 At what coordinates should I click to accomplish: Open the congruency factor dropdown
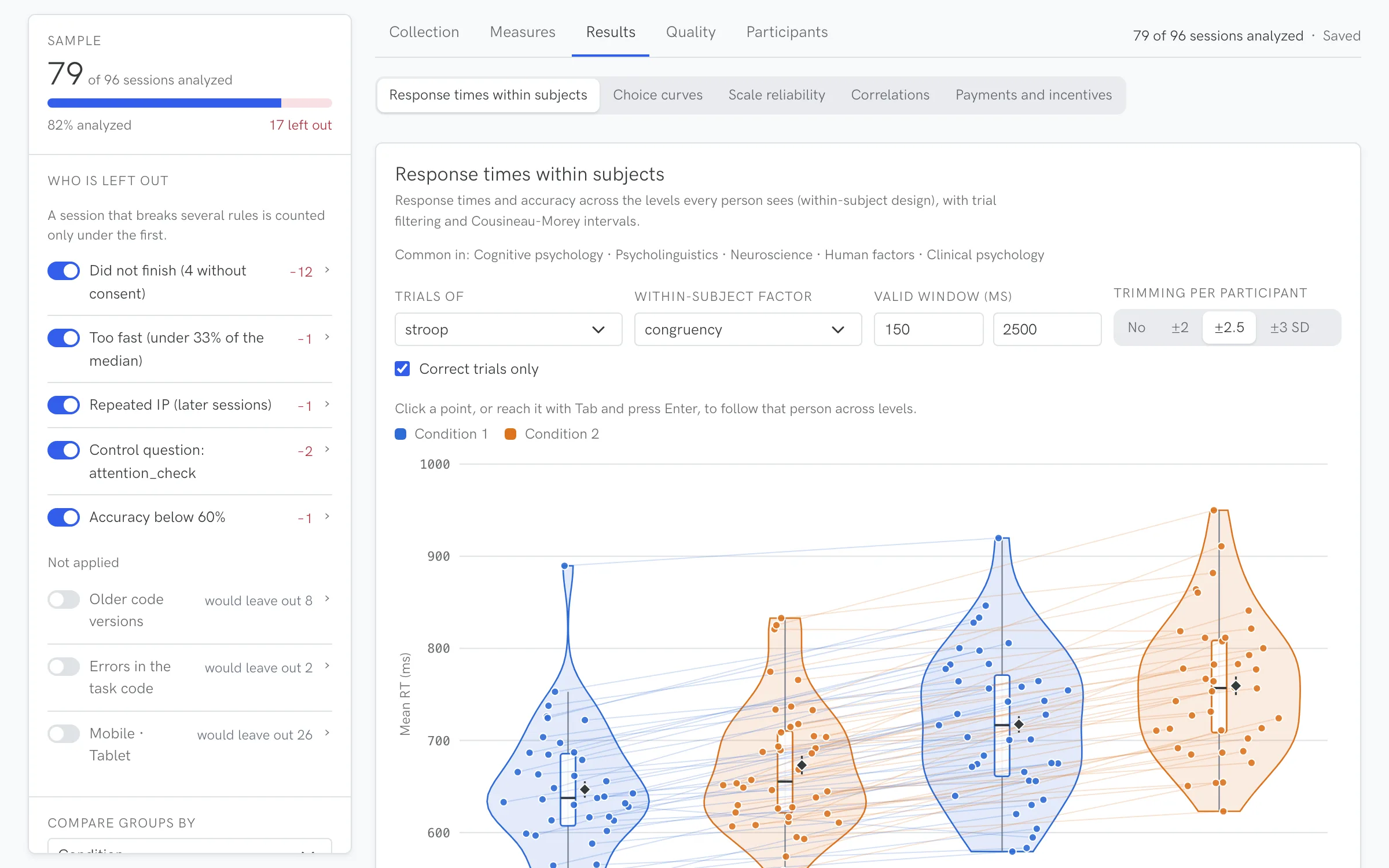coord(748,329)
